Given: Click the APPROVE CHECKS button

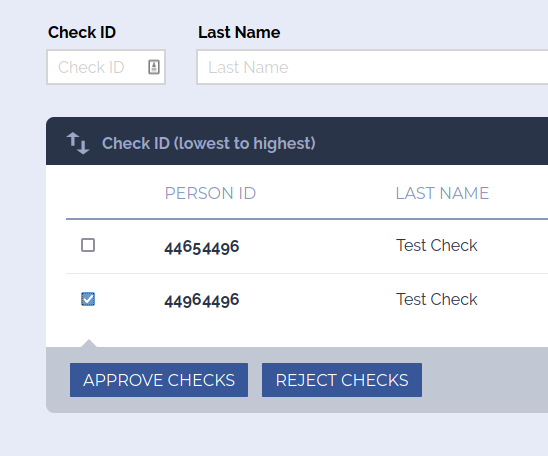Looking at the screenshot, I should coord(159,380).
